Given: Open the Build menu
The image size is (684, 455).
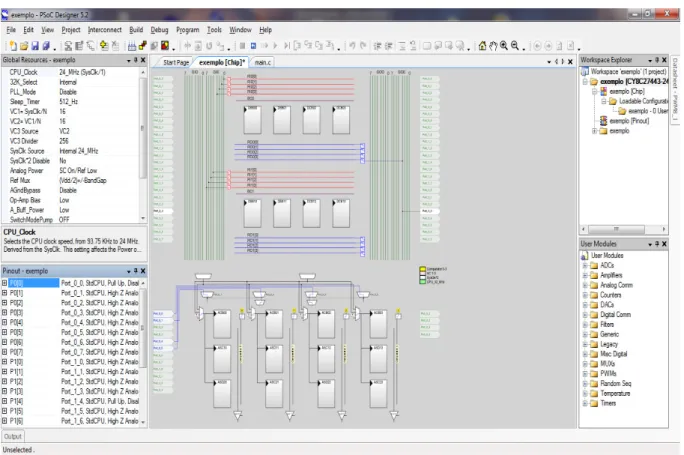Looking at the screenshot, I should (x=136, y=30).
